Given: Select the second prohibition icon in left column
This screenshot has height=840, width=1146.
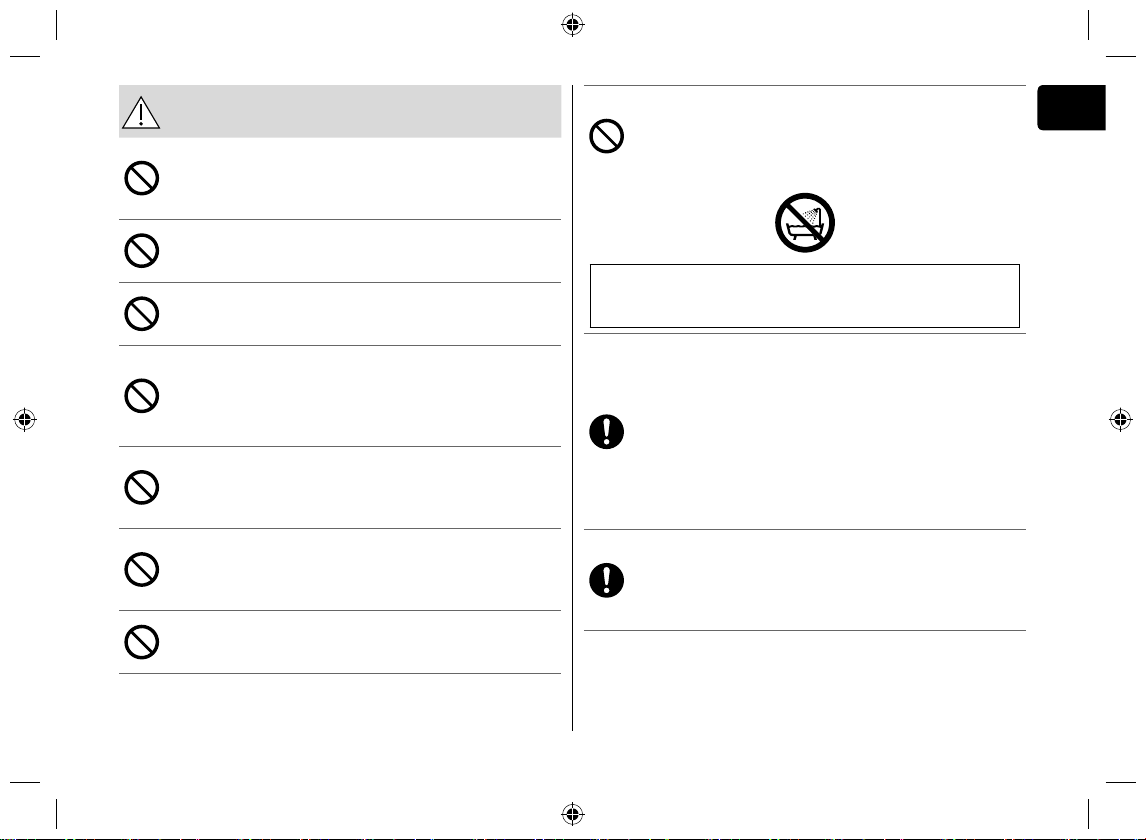Looking at the screenshot, I should [x=142, y=251].
